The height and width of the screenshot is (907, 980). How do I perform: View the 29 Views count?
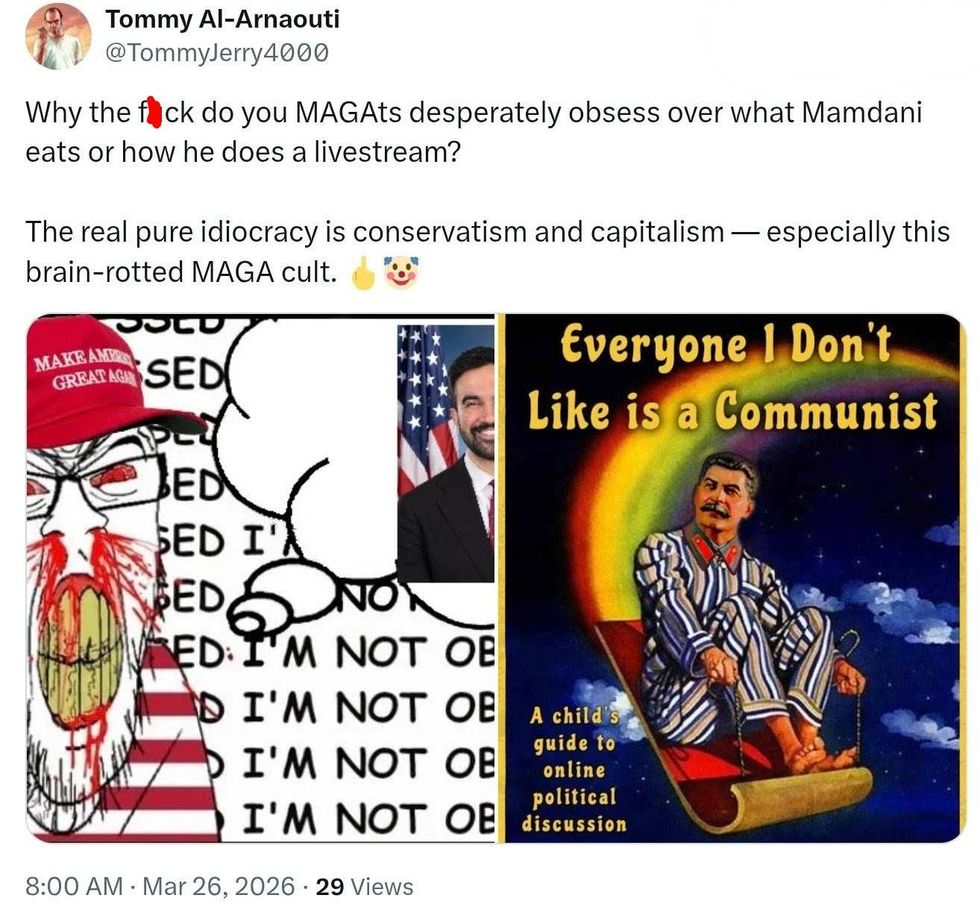364,886
